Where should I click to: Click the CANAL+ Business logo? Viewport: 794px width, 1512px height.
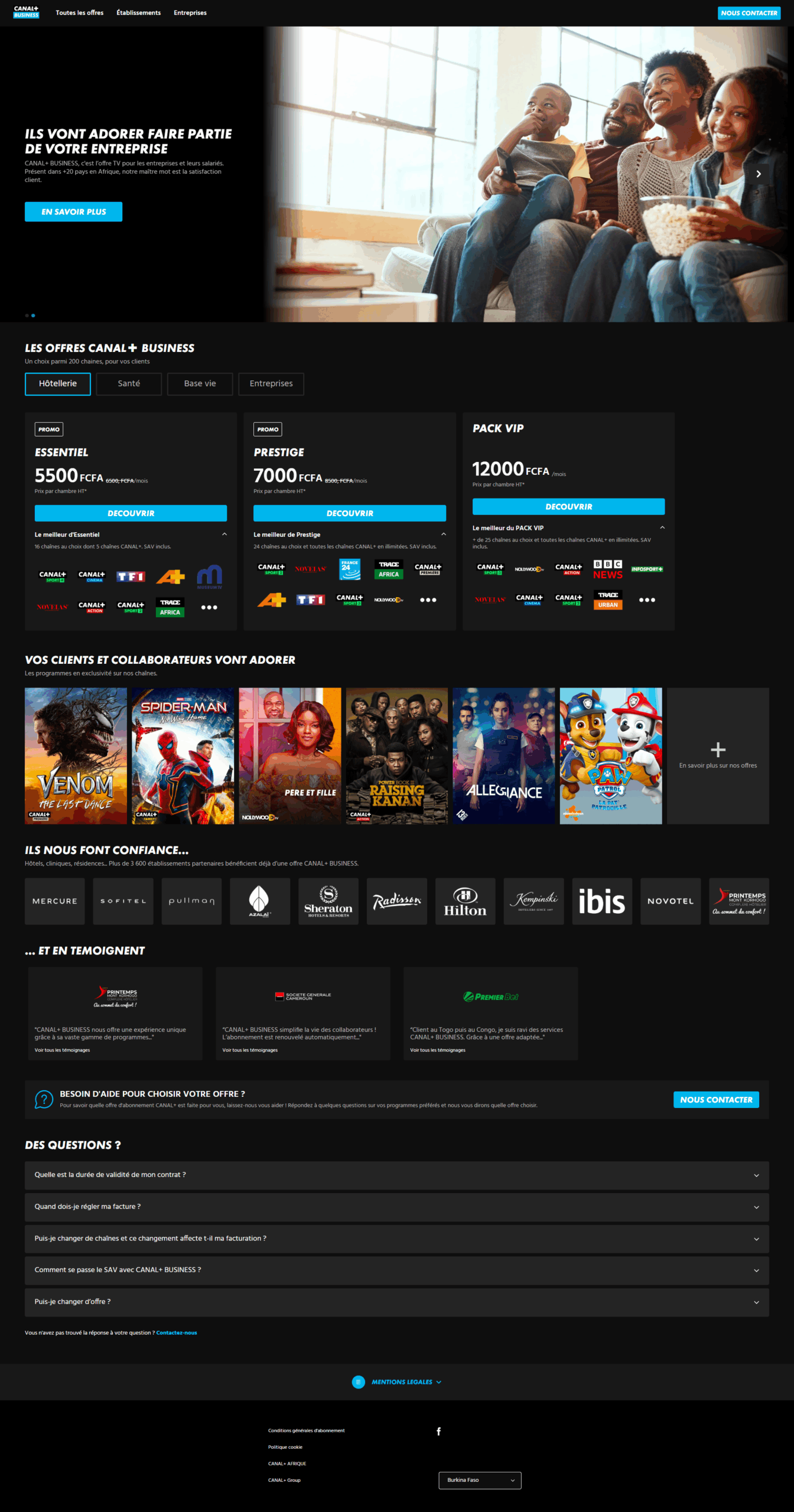point(26,12)
